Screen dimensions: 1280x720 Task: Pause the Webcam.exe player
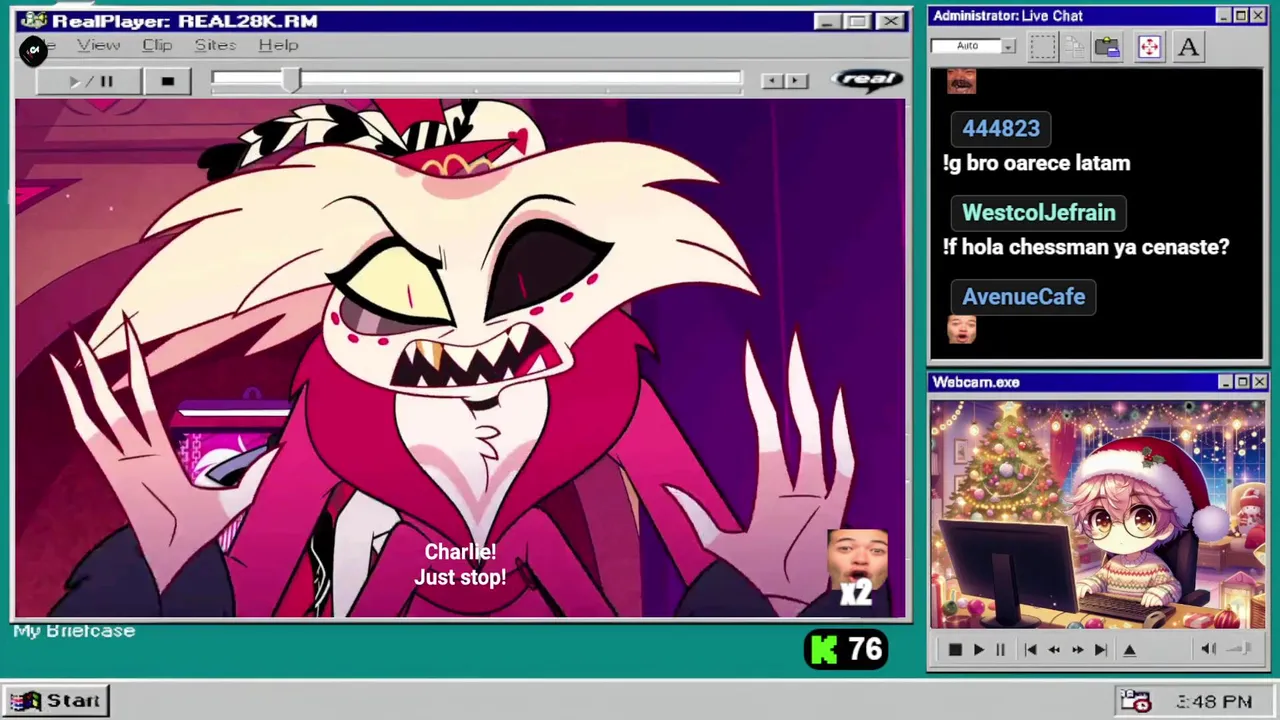[1000, 650]
